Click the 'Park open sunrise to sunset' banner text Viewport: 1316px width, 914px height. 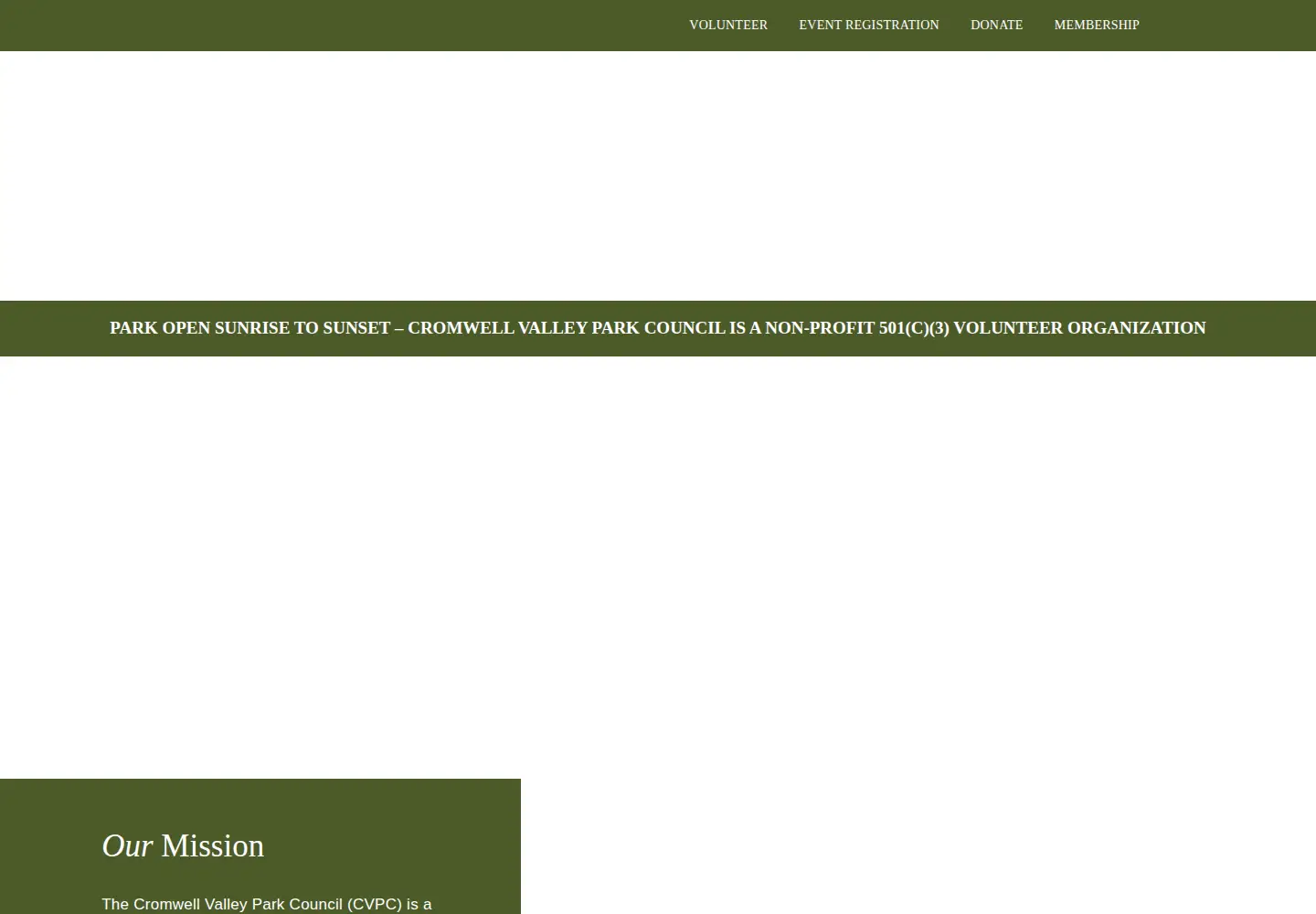658,328
